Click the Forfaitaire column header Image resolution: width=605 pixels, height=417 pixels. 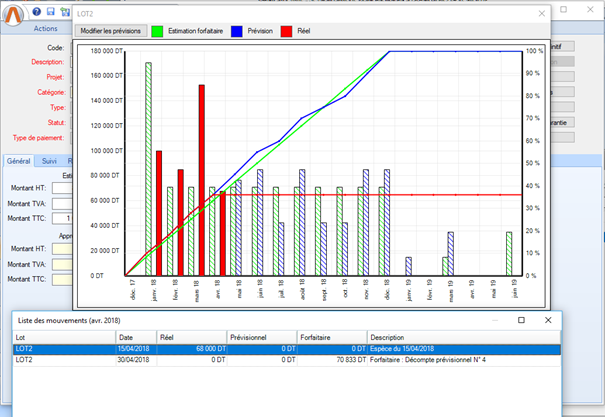tap(332, 337)
